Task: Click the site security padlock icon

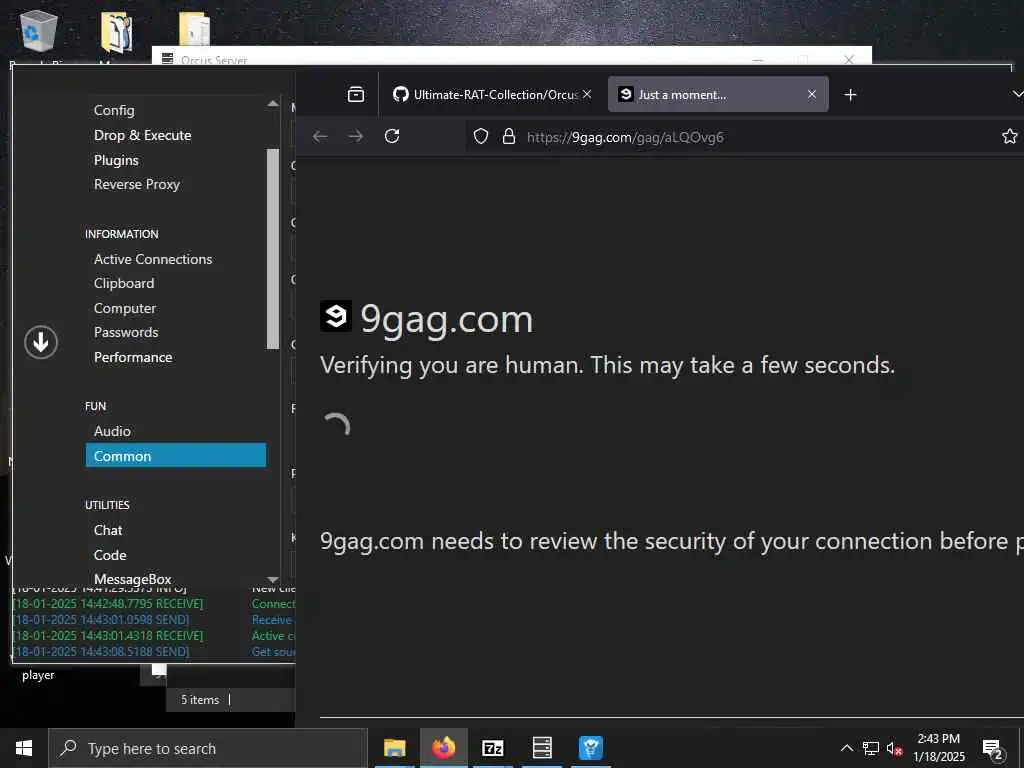Action: coord(509,136)
